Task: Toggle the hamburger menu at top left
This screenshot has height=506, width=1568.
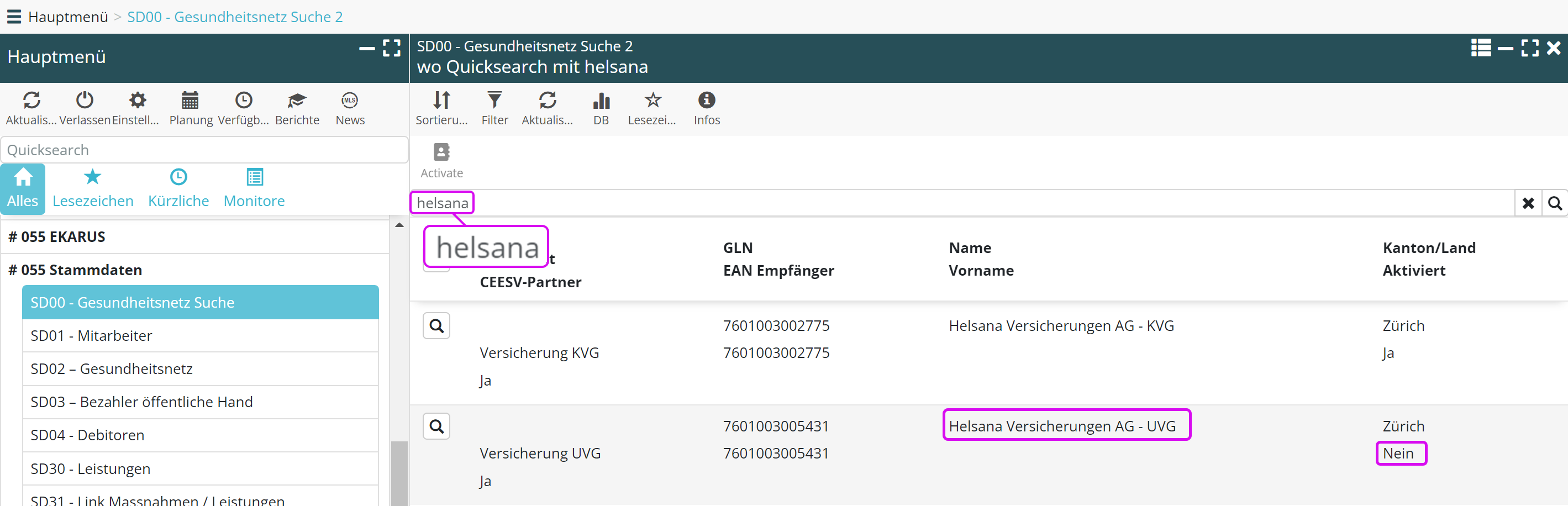Action: 13,17
